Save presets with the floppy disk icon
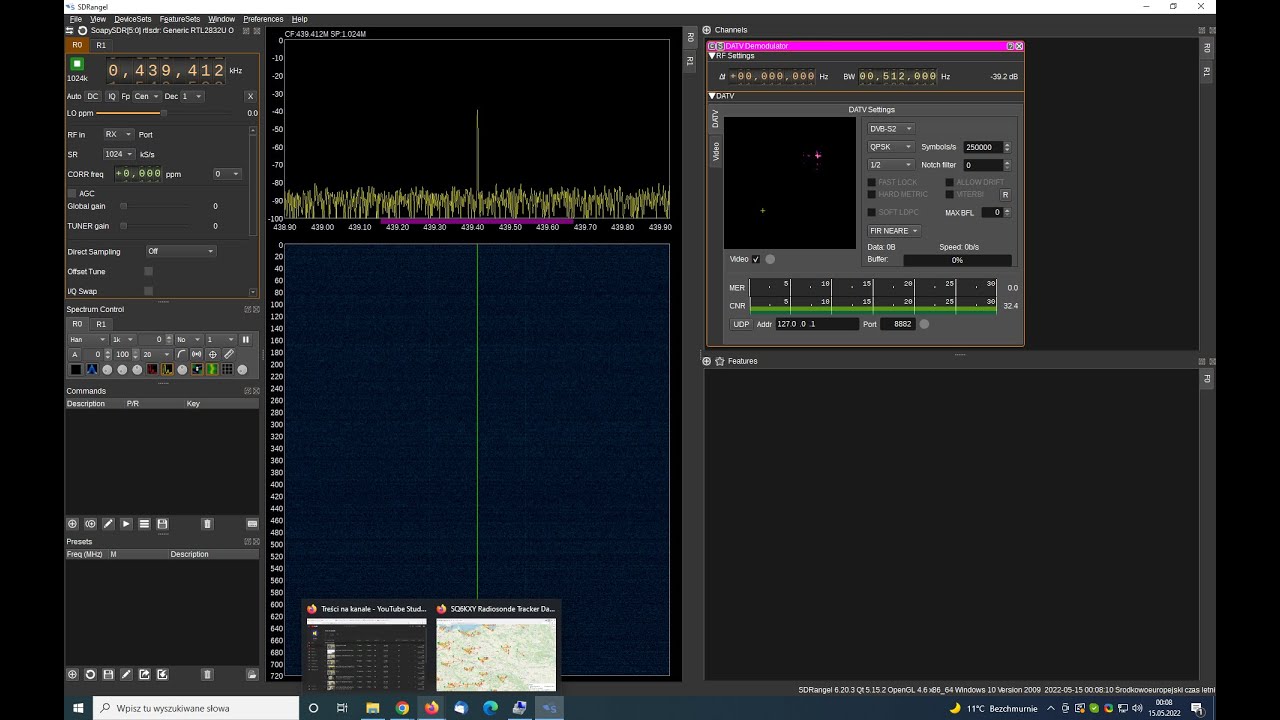1280x720 pixels. (108, 675)
